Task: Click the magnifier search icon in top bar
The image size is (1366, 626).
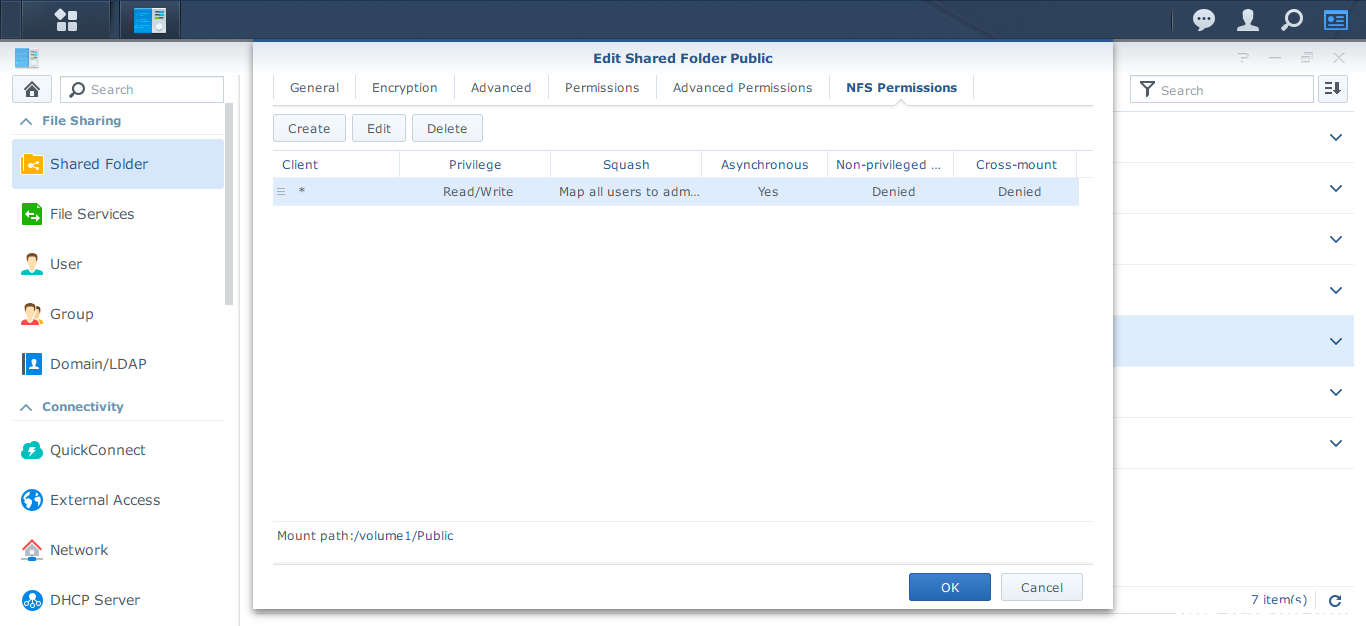Action: pyautogui.click(x=1292, y=20)
